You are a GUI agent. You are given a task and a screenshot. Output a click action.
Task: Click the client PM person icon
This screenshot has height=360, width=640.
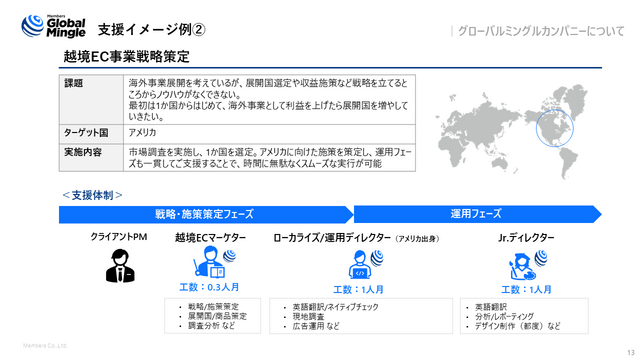(120, 266)
